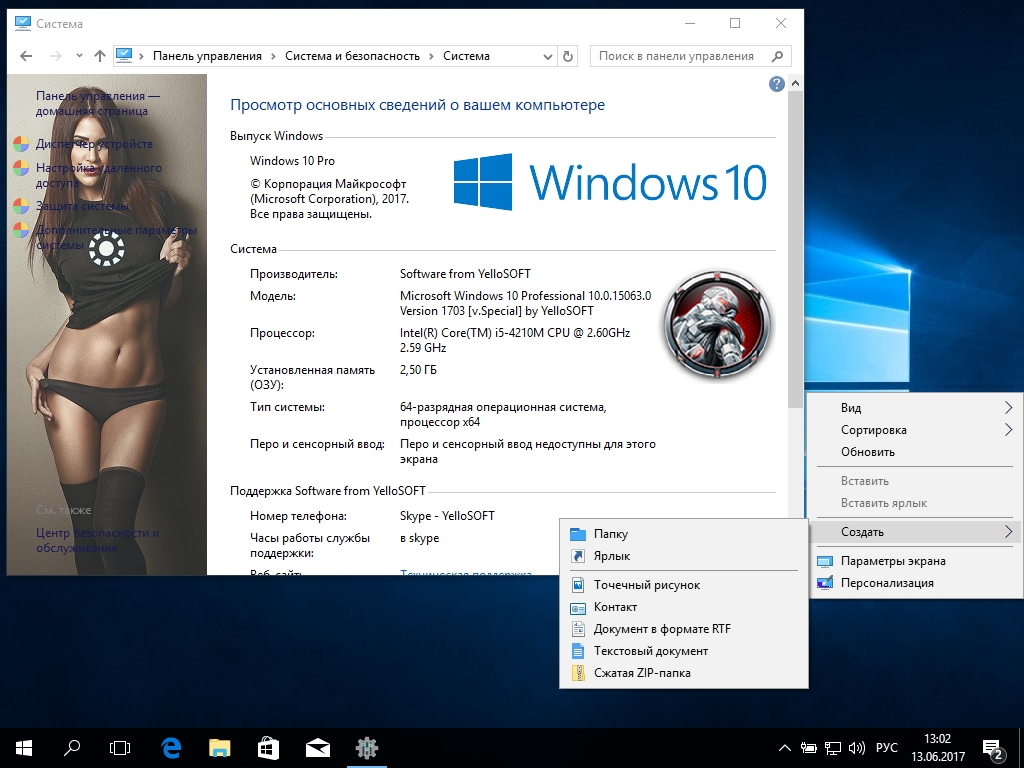This screenshot has height=768, width=1024.
Task: Expand the breadcrumb chevron after Система и безопасность
Action: click(431, 56)
